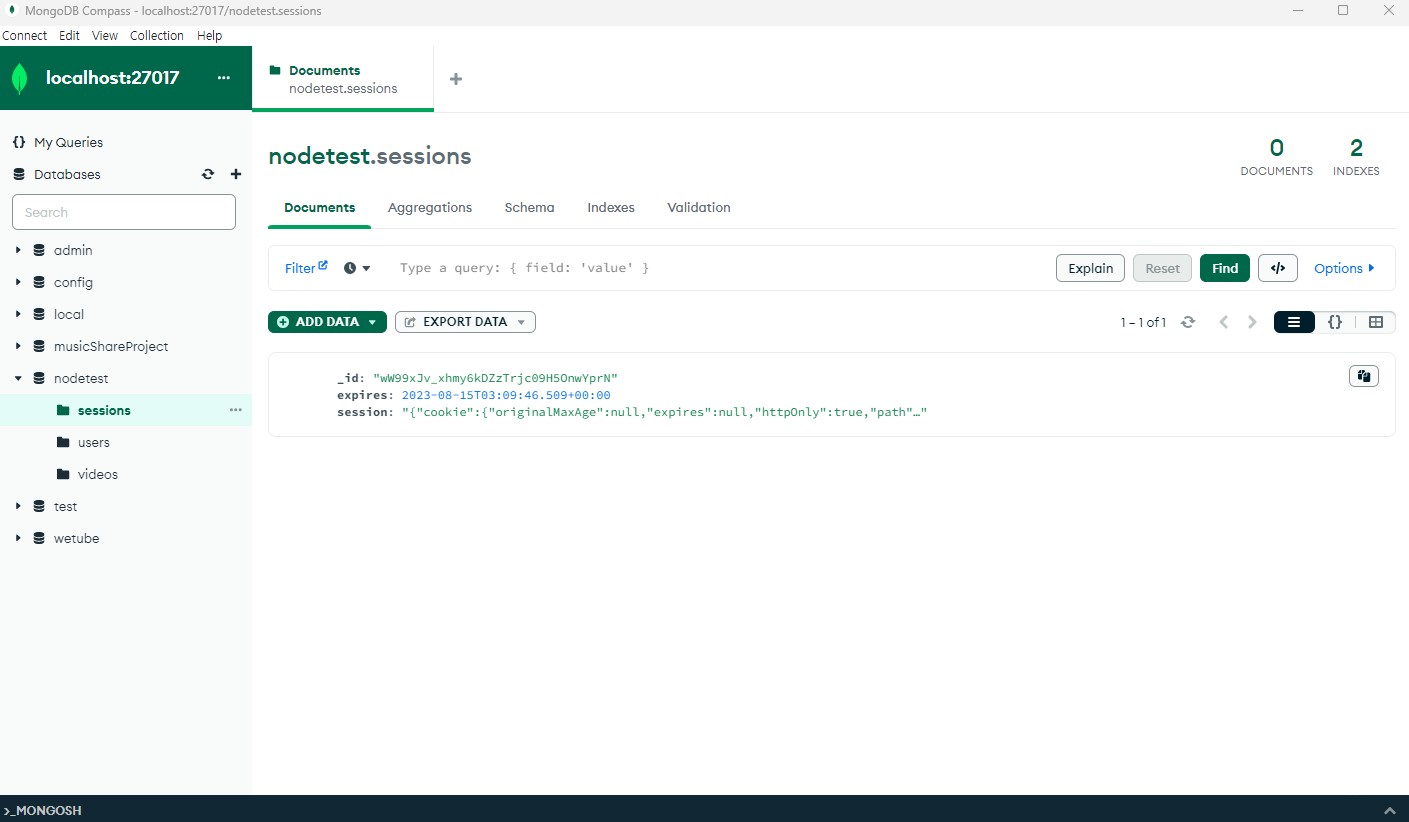Open the Connect menu

pyautogui.click(x=25, y=35)
